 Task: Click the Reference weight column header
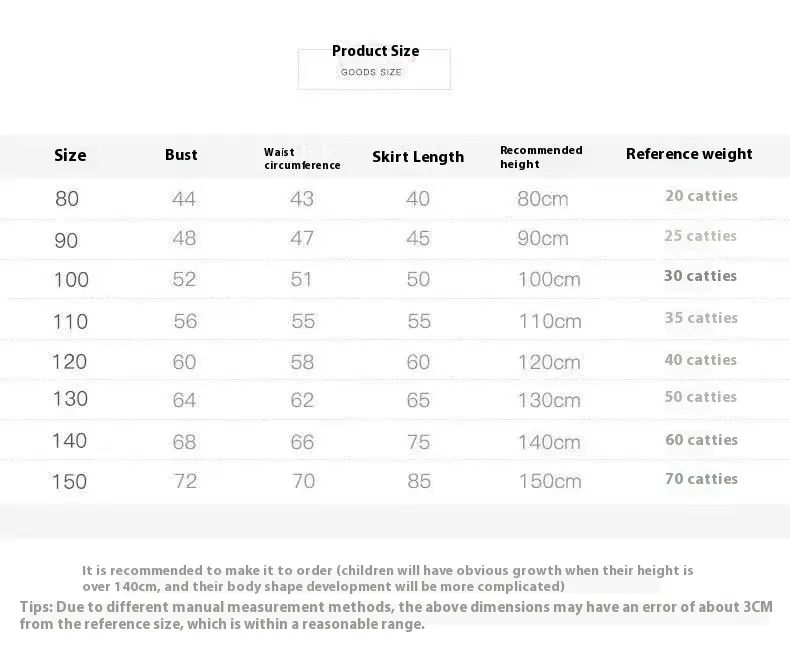pos(689,154)
